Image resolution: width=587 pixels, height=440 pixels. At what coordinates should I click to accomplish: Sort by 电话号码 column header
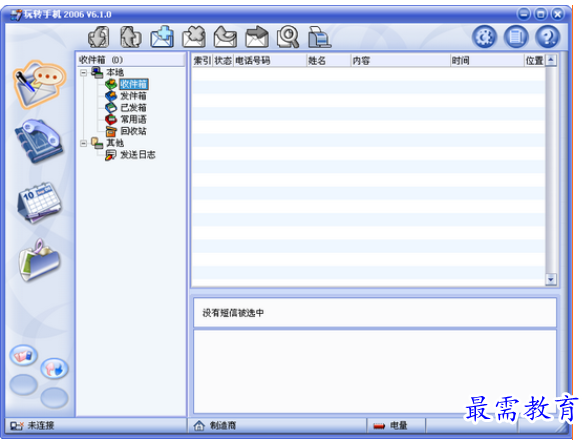tap(270, 60)
